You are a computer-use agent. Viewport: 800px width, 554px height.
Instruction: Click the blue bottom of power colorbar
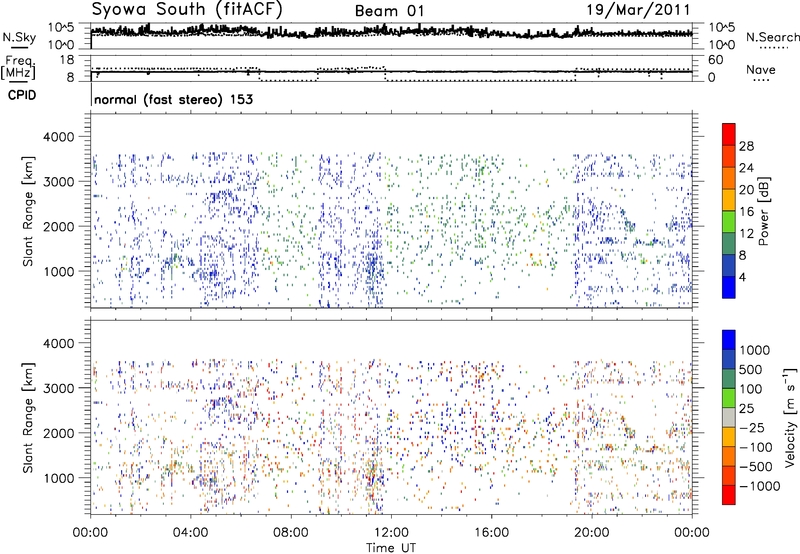(729, 287)
